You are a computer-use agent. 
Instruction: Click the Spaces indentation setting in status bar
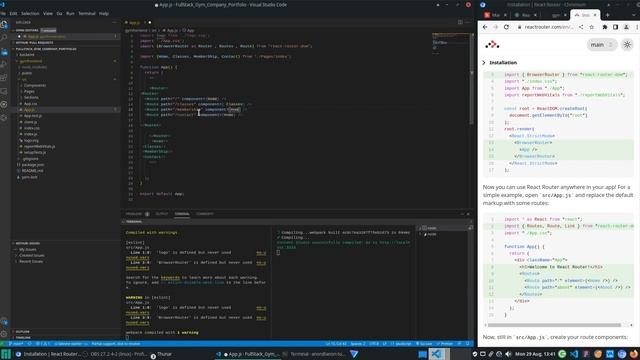pyautogui.click(x=358, y=344)
